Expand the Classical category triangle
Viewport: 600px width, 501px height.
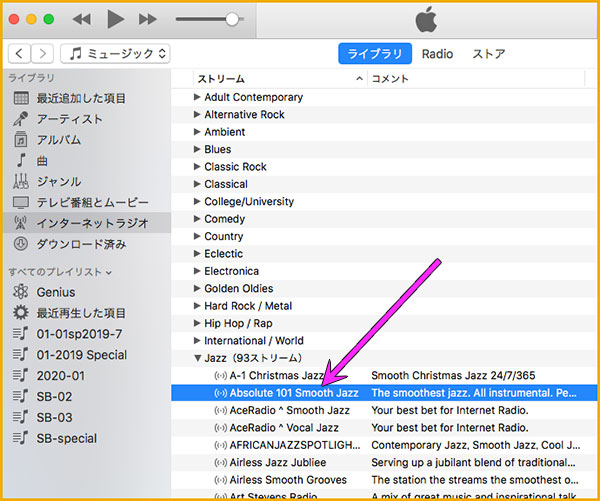197,184
